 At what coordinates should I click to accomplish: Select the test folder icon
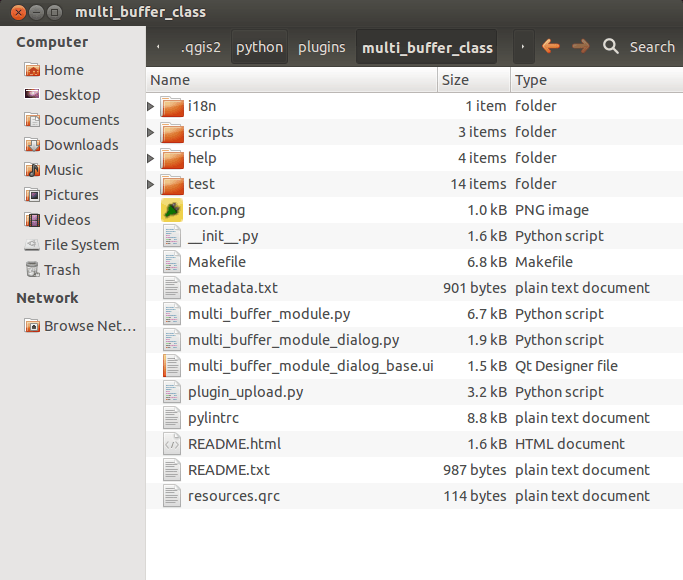click(x=172, y=184)
